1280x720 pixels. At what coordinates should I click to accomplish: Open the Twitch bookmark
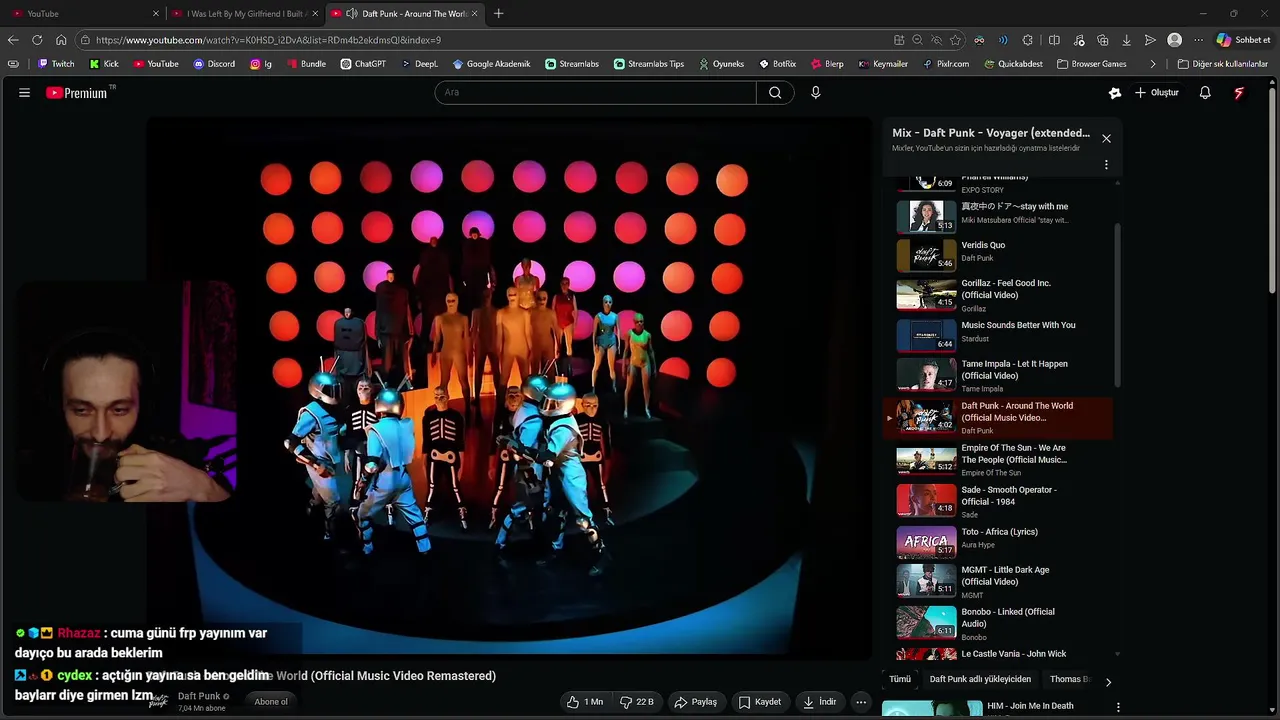[x=56, y=64]
